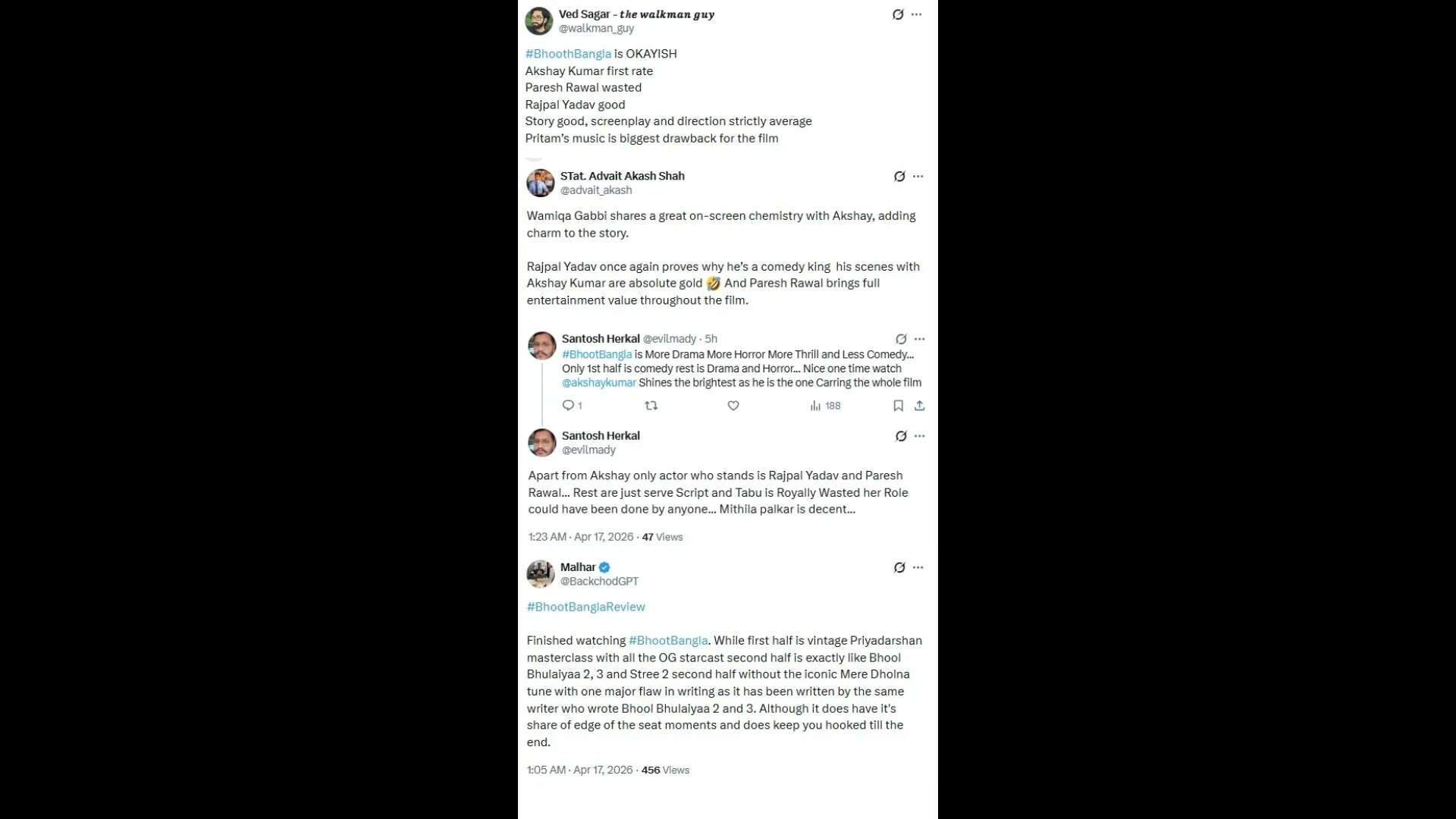Open the #BhootBanglaReview hashtag
Viewport: 1456px width, 819px height.
coord(585,607)
